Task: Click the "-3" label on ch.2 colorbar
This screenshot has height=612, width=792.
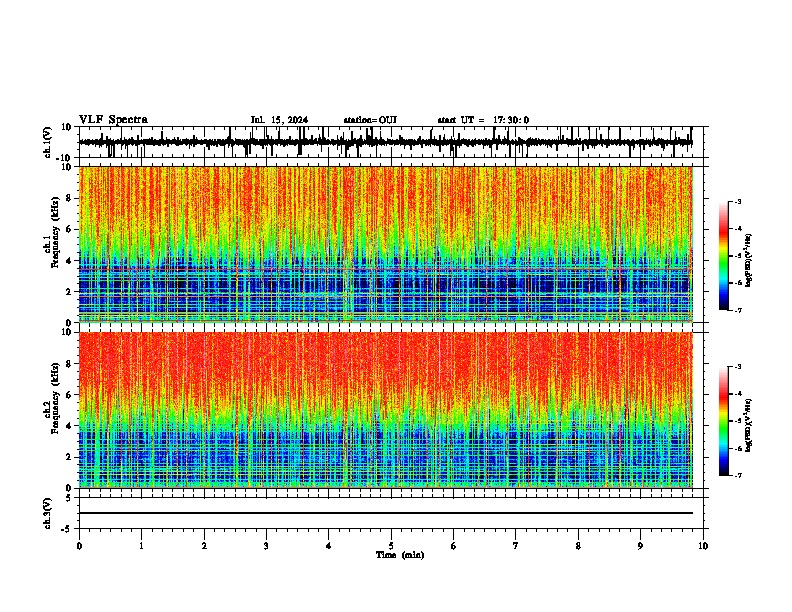Action: (x=738, y=367)
